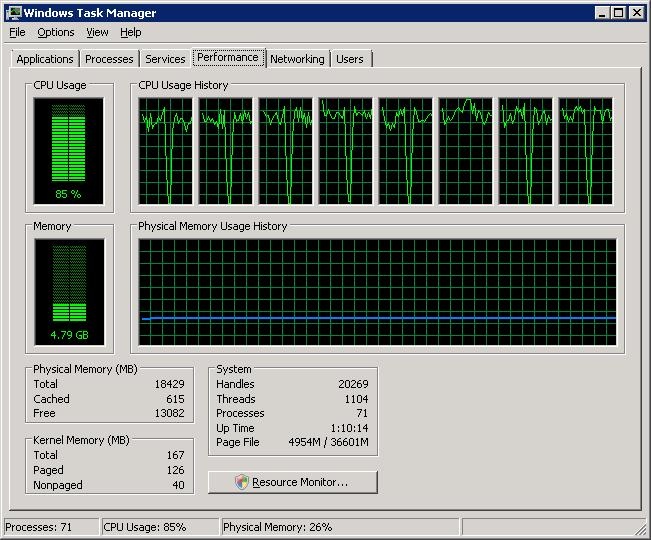Viewport: 651px width, 540px height.
Task: Click Cached value 615
Action: click(175, 399)
